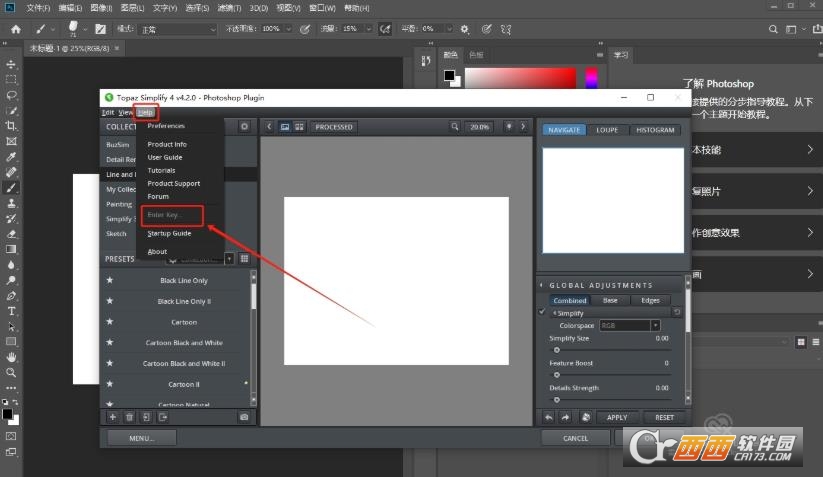Choose Preferences from Help menu
823x477 pixels.
coord(166,126)
